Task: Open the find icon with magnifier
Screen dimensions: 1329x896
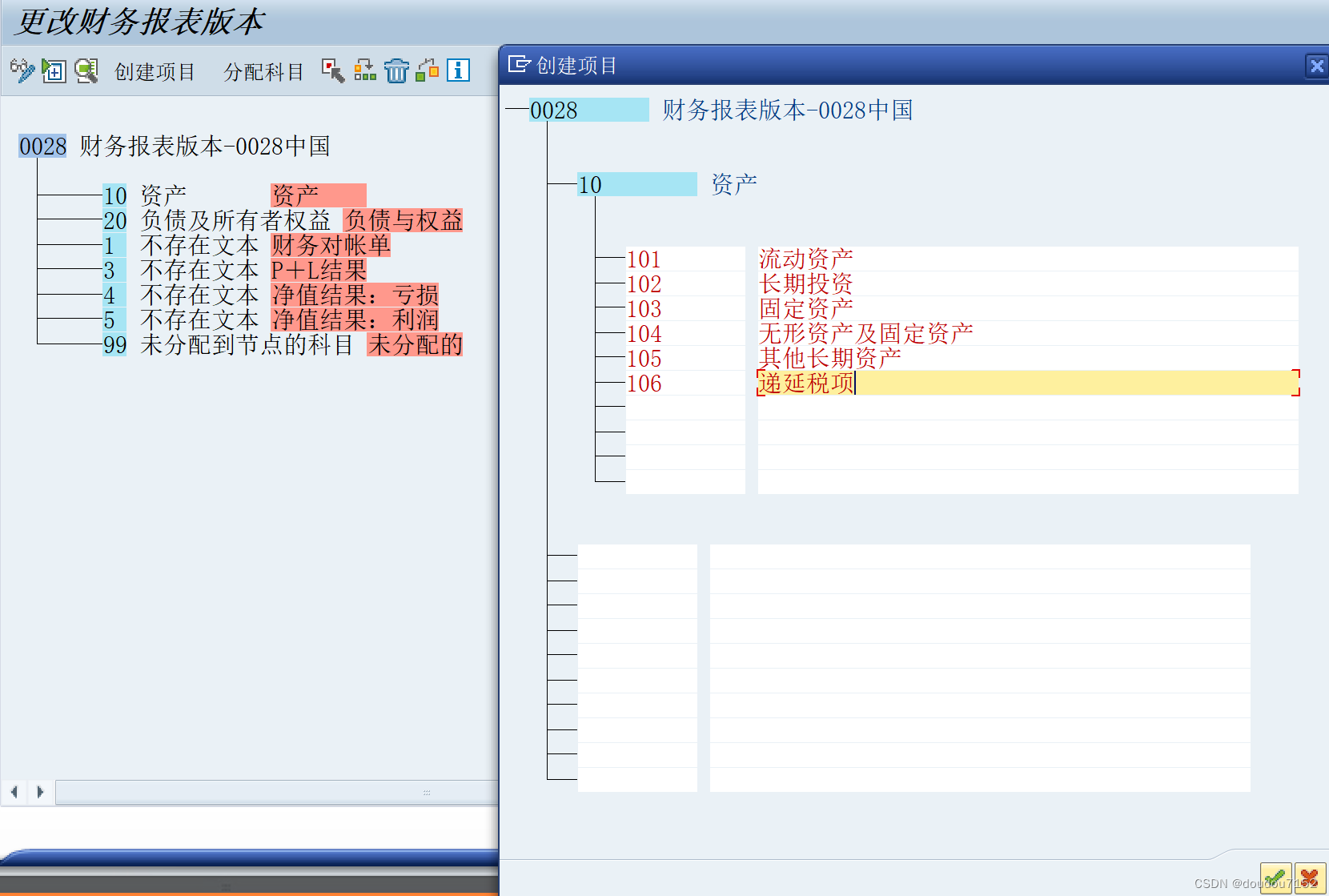Action: 86,70
